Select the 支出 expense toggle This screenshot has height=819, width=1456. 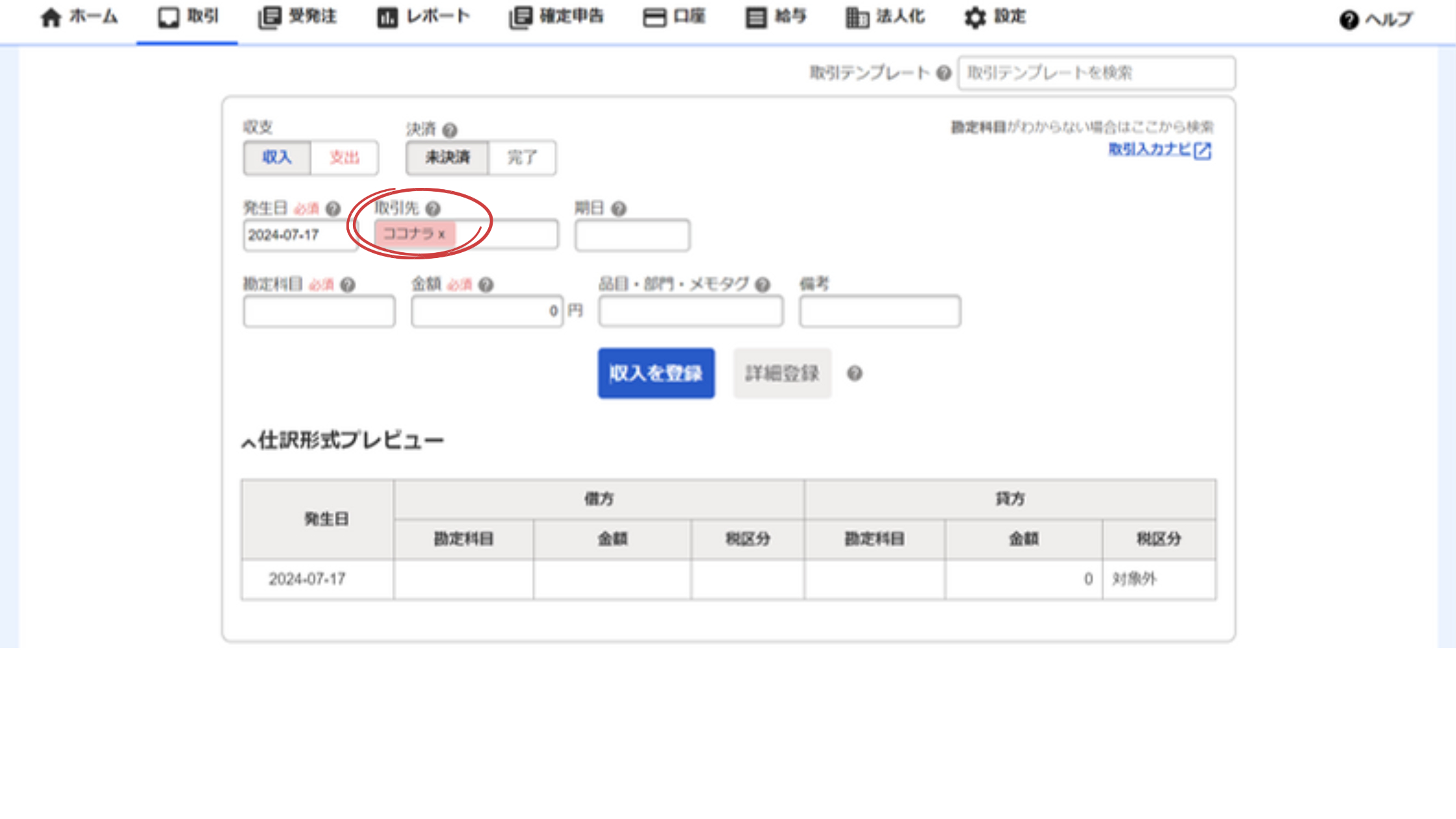(344, 157)
